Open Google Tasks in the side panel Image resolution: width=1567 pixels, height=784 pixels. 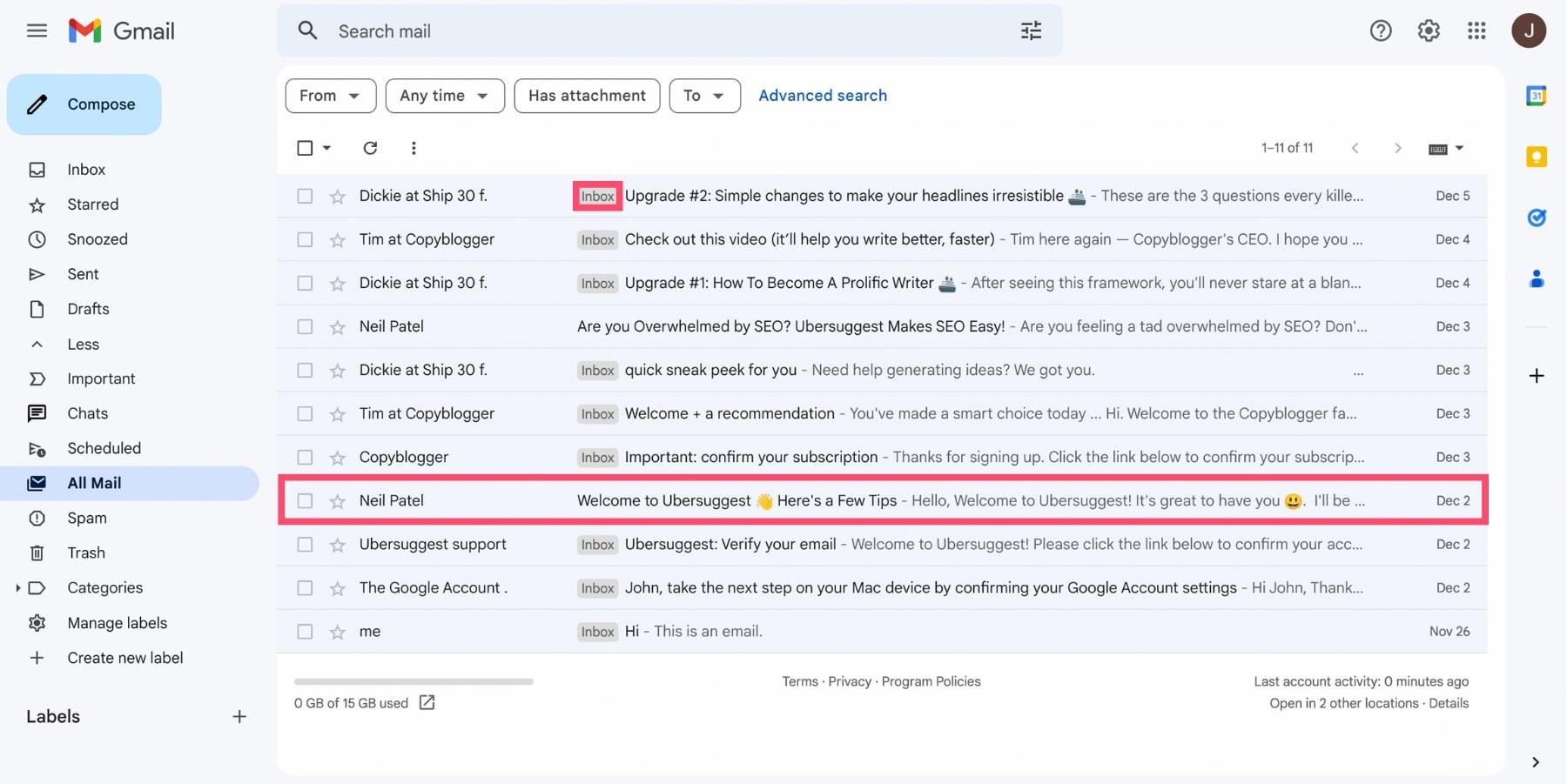pyautogui.click(x=1537, y=218)
